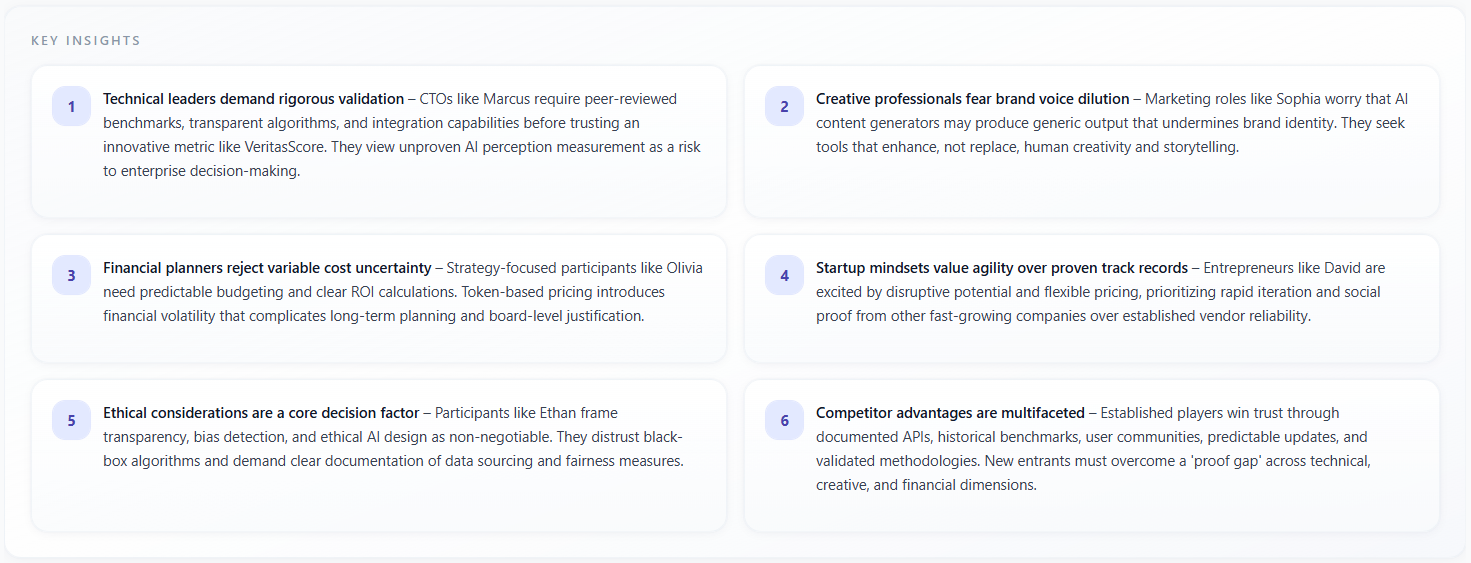Click 'Startup mindsets value agility' heading
This screenshot has width=1471, height=563.
point(1001,268)
